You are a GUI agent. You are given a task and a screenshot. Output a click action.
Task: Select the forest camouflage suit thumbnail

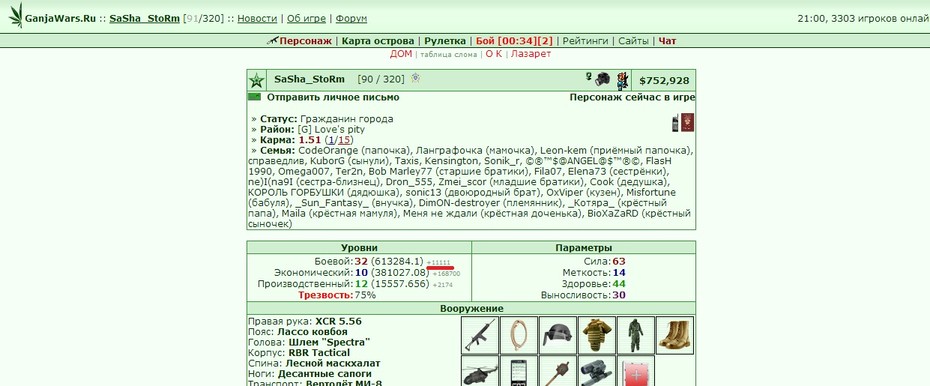[635, 335]
